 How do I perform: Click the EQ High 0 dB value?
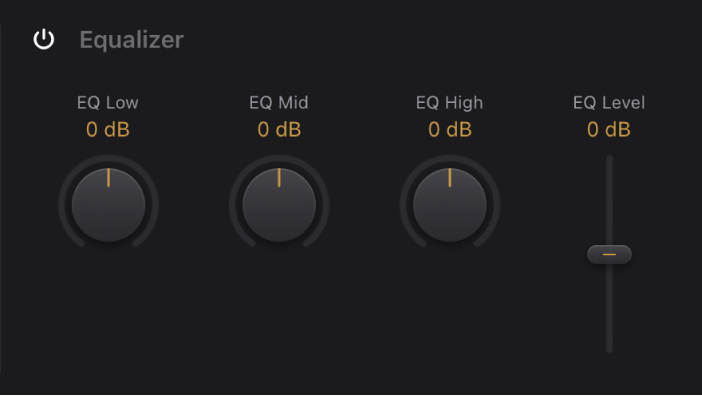click(450, 130)
